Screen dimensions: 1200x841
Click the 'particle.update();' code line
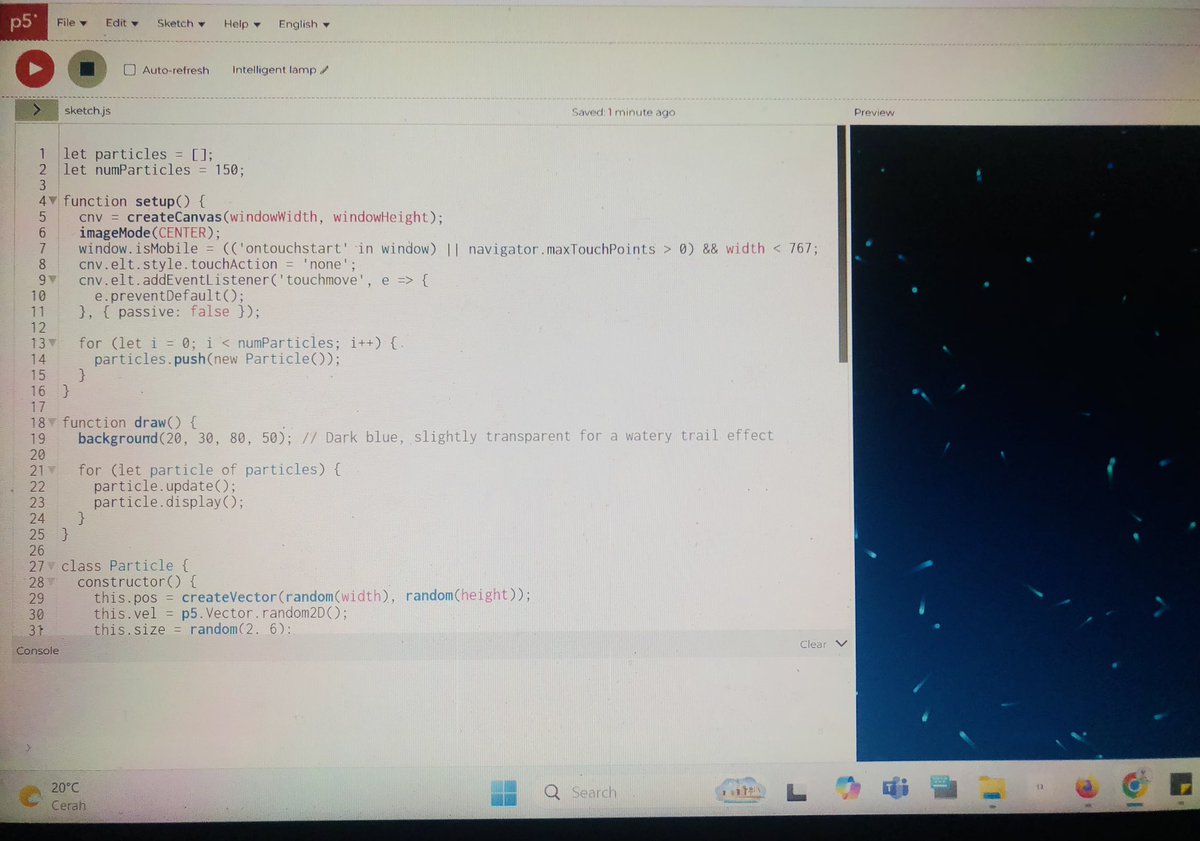click(165, 486)
